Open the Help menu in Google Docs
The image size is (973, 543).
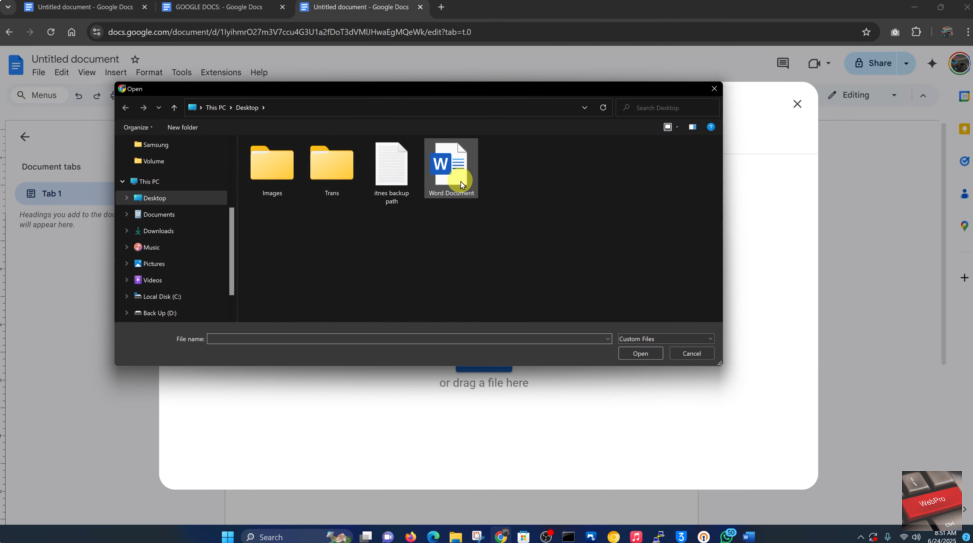coord(259,73)
